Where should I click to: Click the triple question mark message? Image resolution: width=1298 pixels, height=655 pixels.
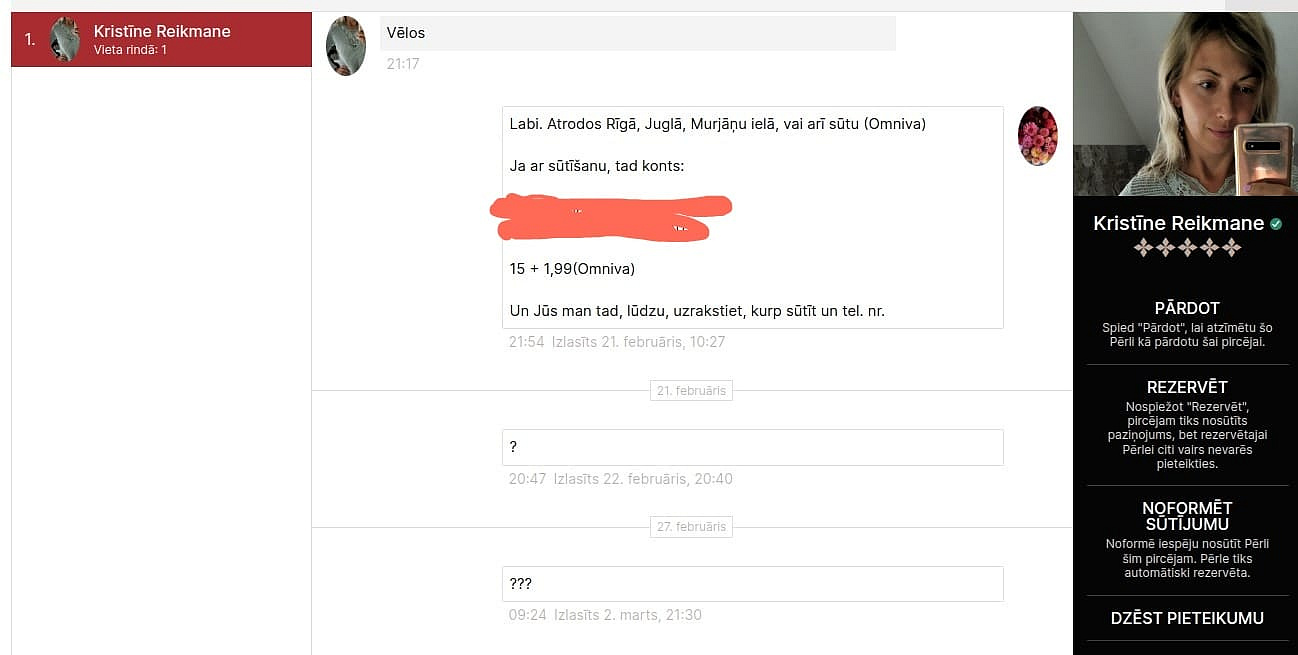[752, 584]
